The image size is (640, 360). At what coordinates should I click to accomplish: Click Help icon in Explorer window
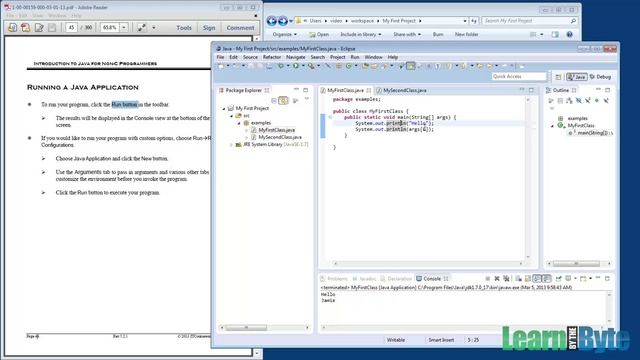click(569, 35)
